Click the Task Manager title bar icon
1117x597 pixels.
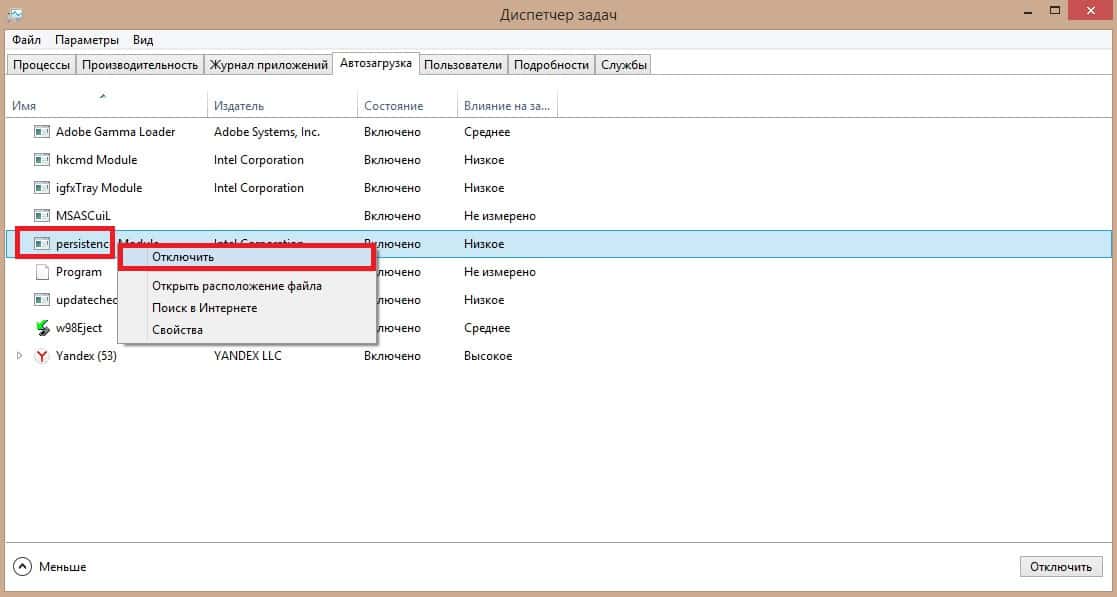coord(14,15)
